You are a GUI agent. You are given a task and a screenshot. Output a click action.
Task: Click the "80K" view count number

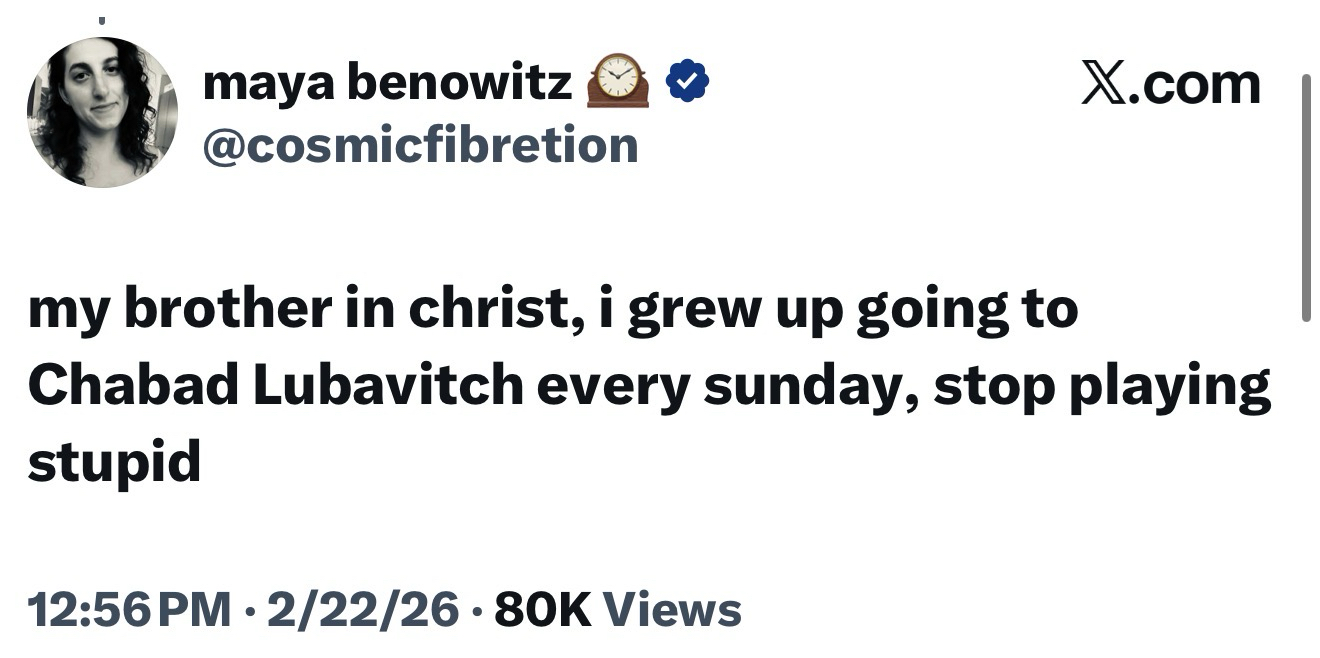[x=543, y=610]
